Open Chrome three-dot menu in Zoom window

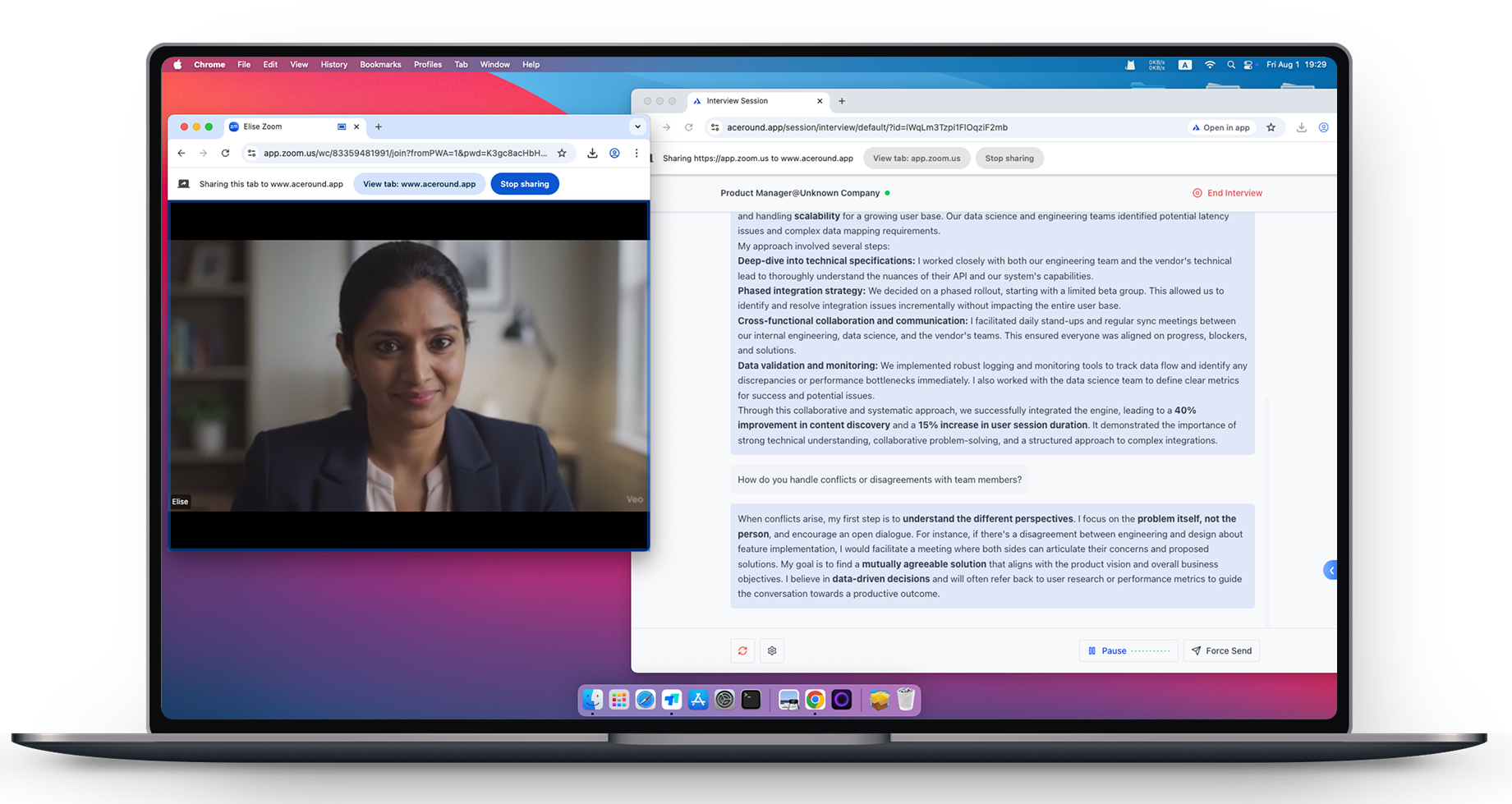tap(637, 153)
